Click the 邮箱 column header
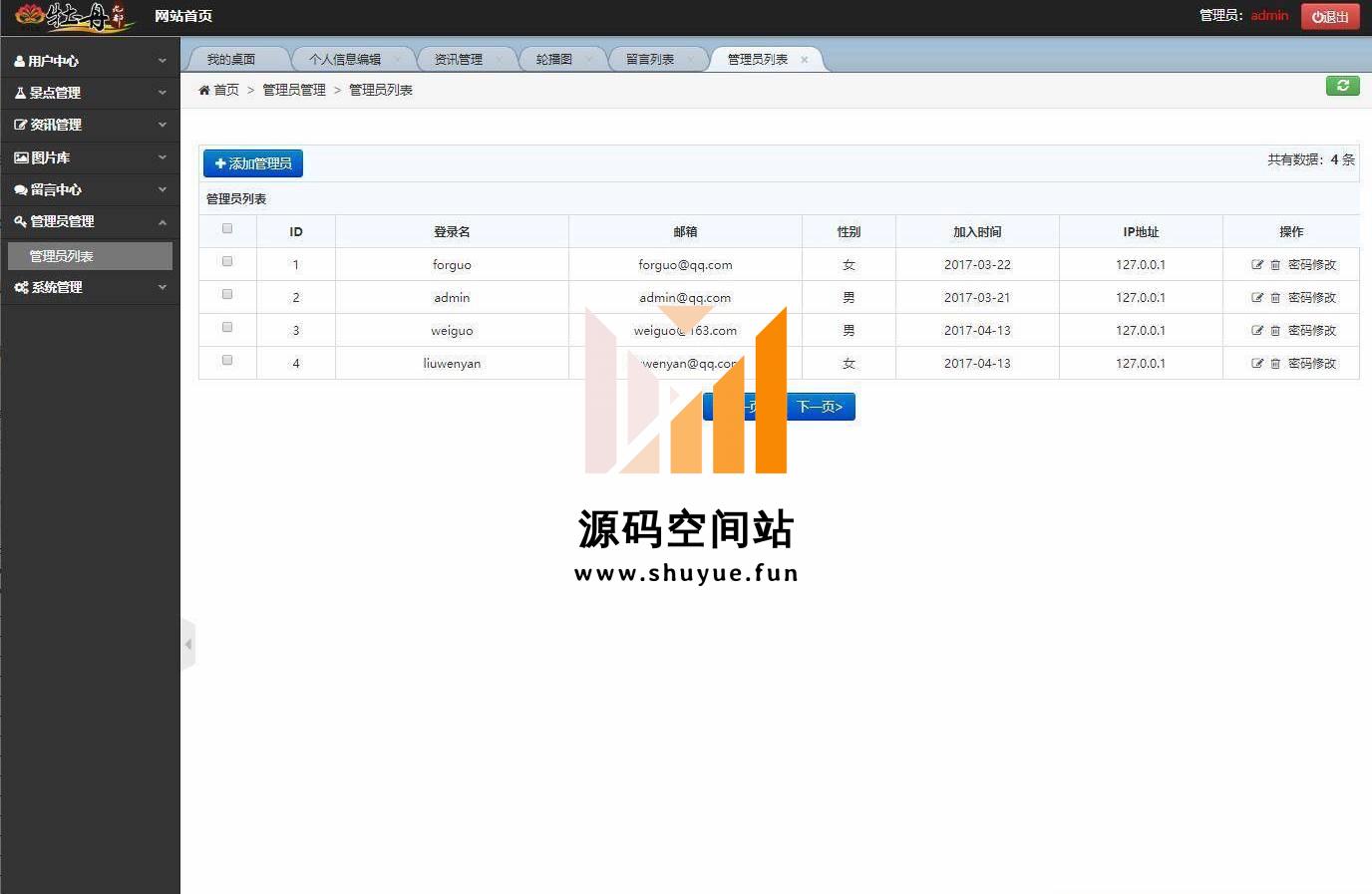The height and width of the screenshot is (894, 1372). (685, 232)
